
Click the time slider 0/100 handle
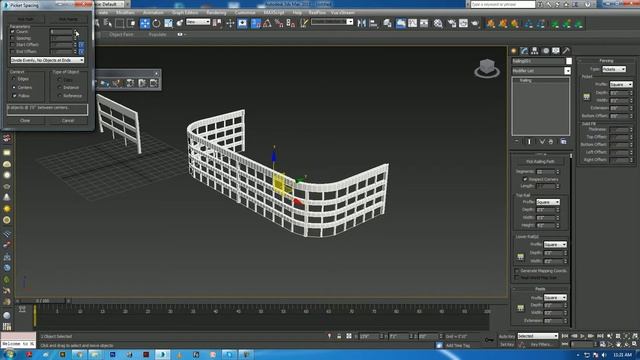[x=42, y=301]
